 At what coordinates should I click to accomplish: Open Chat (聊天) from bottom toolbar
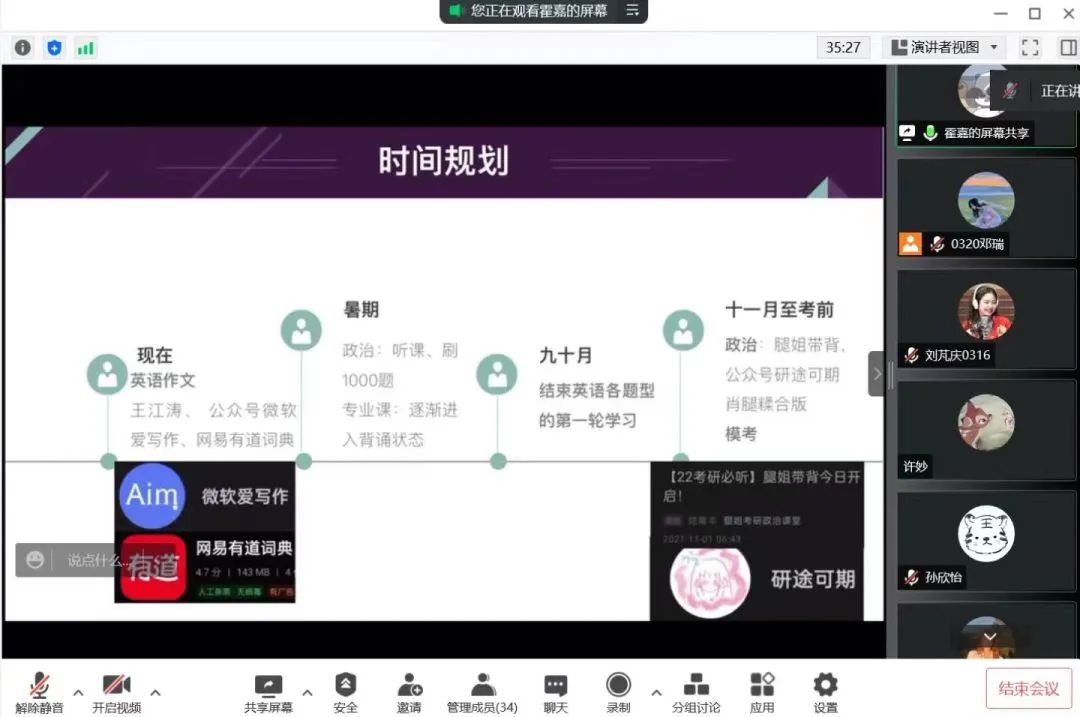tap(555, 692)
